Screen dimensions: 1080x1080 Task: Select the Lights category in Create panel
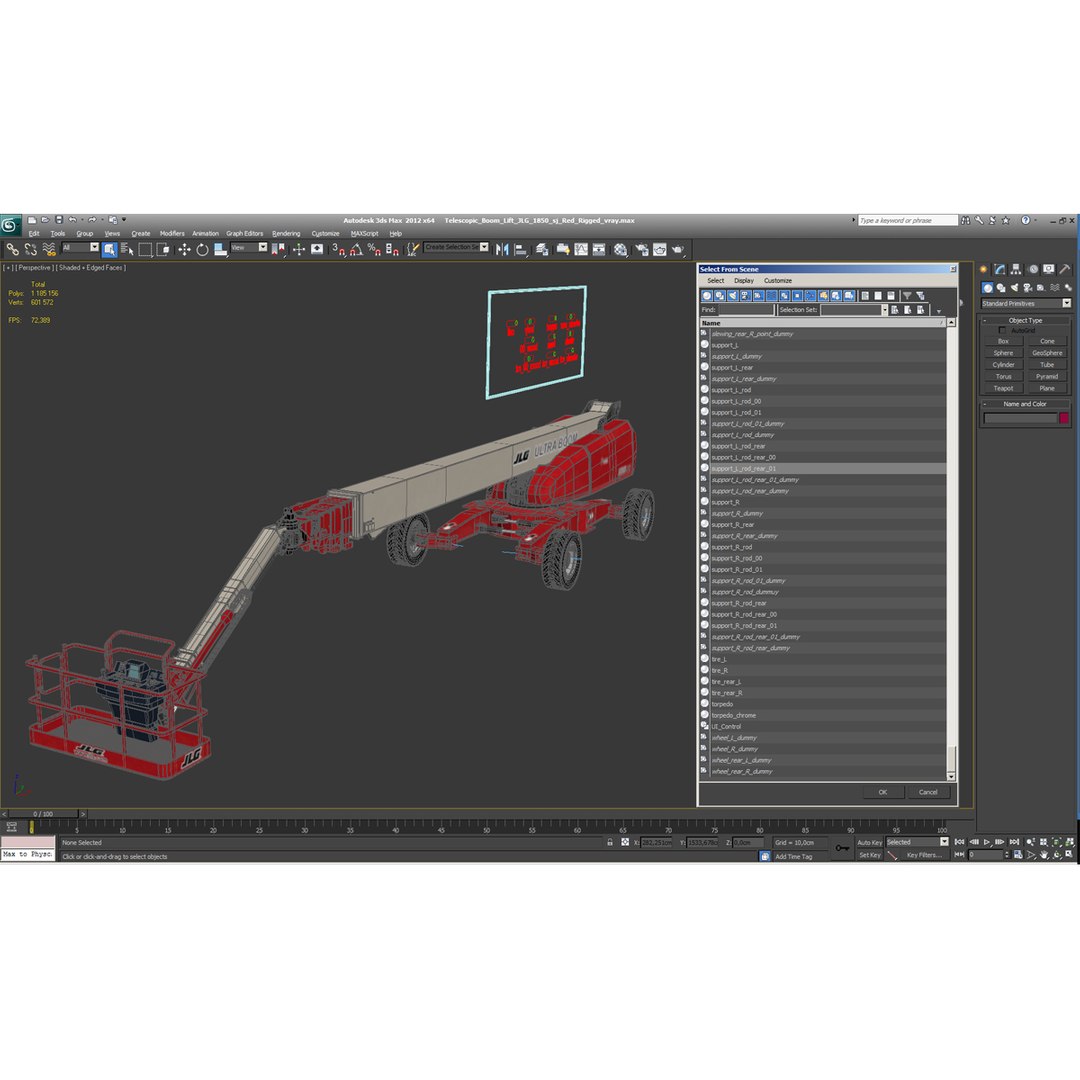1015,287
